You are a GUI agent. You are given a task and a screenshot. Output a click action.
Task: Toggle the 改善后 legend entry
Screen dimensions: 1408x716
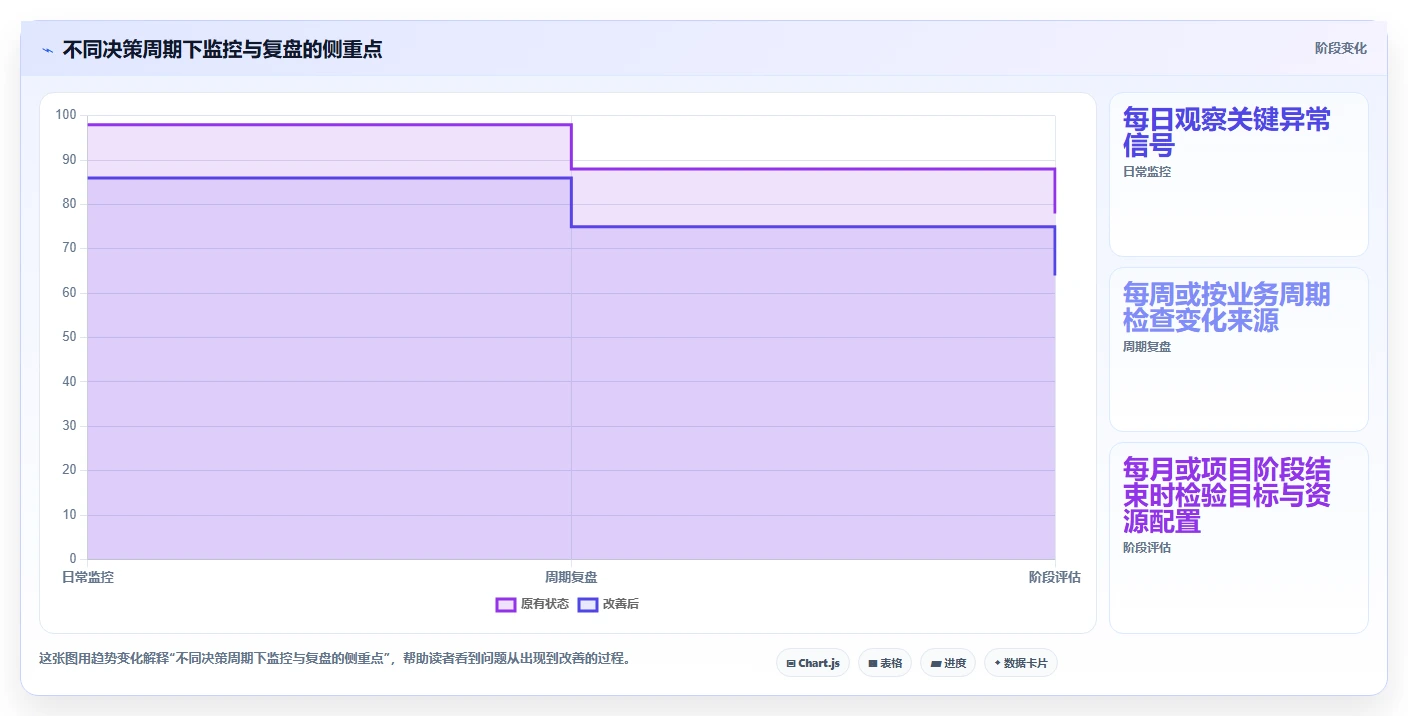pyautogui.click(x=608, y=604)
